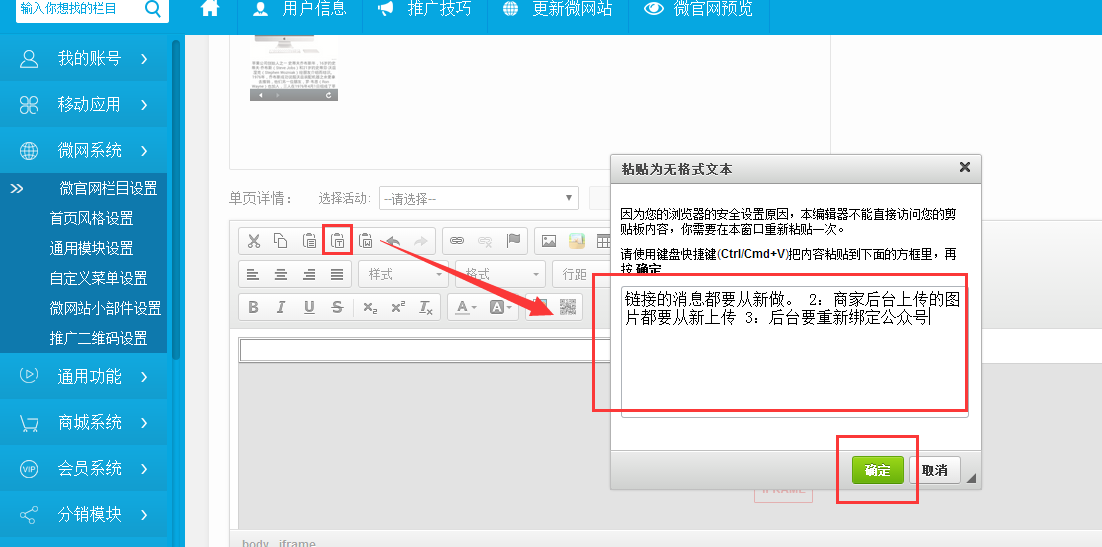Click the Cut scissors icon in editor toolbar
The height and width of the screenshot is (547, 1102).
[254, 240]
